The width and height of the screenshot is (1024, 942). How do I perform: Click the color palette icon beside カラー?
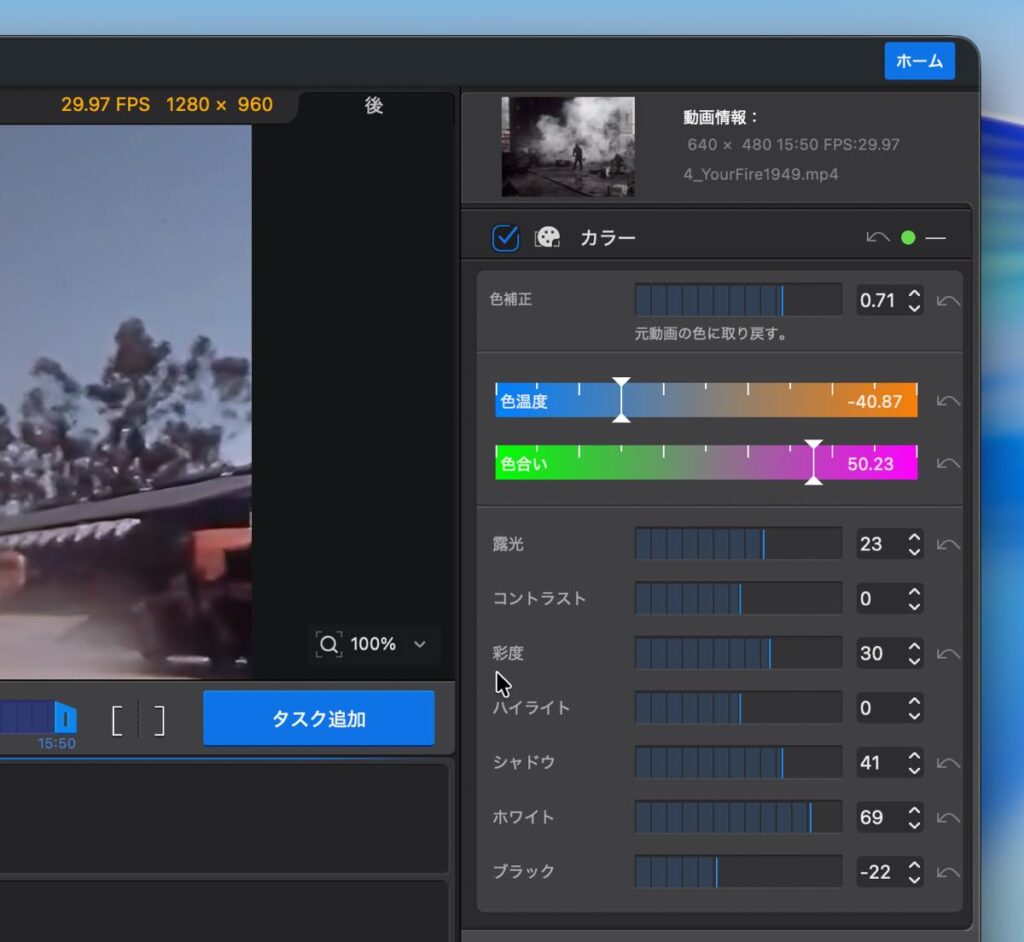[x=547, y=238]
